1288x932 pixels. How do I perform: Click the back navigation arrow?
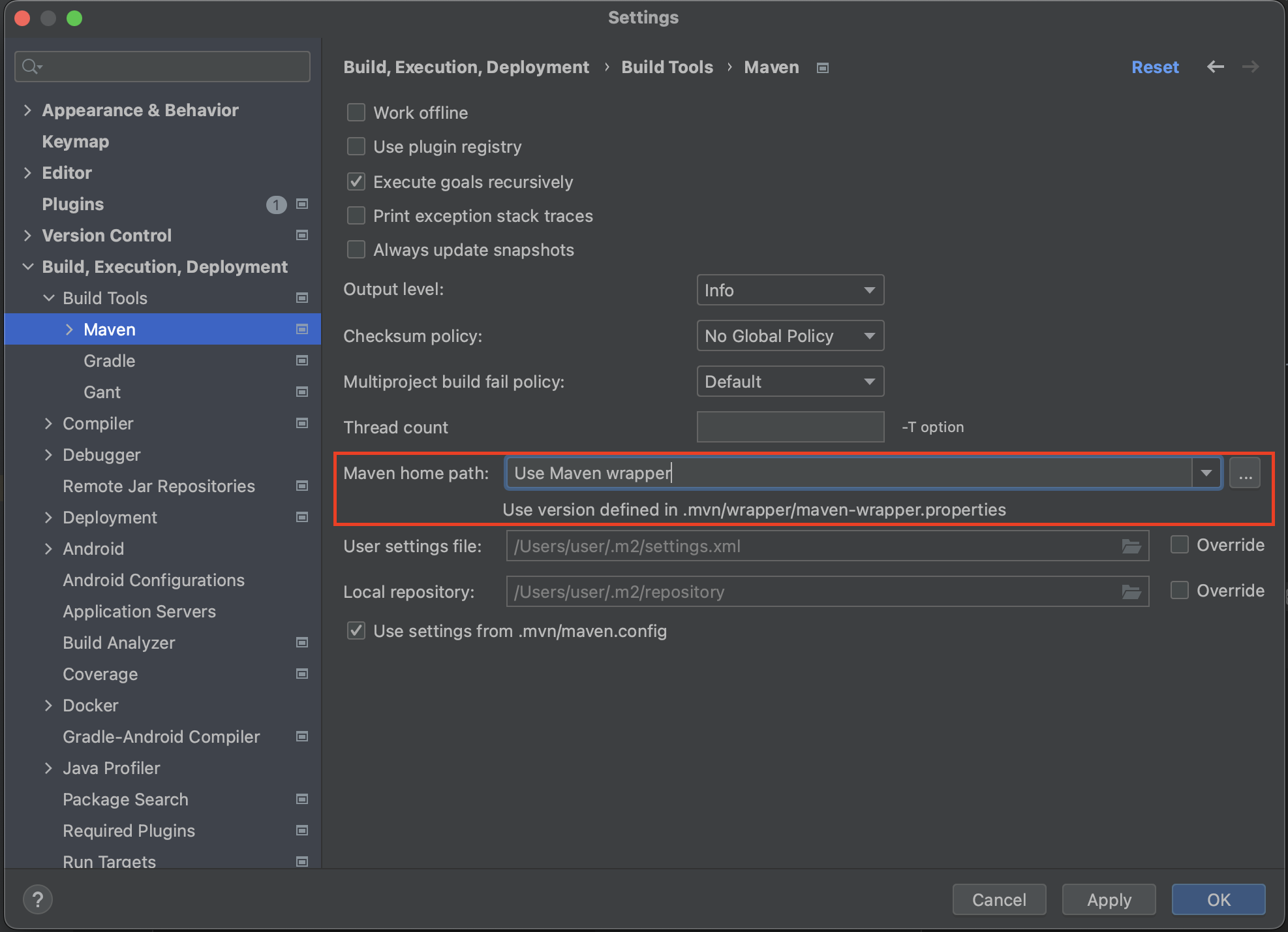click(1215, 67)
